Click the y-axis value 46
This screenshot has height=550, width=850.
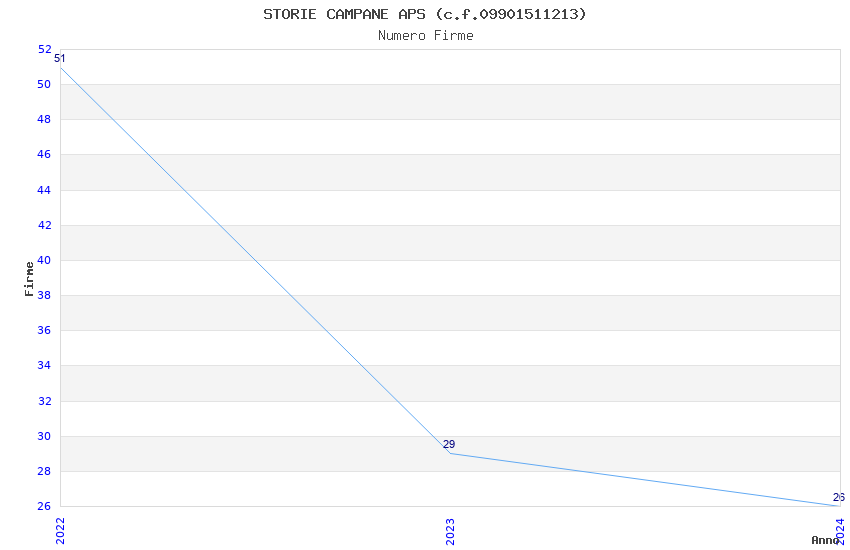pyautogui.click(x=44, y=154)
